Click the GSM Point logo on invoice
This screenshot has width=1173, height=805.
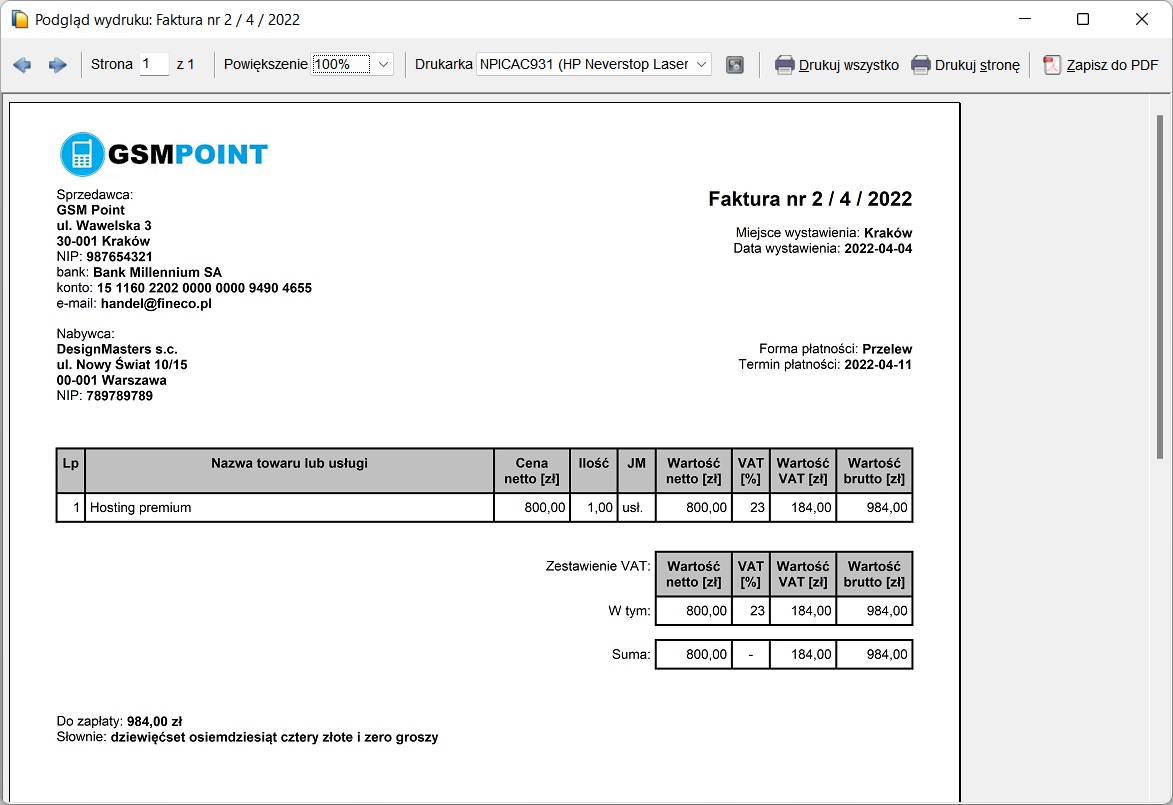pyautogui.click(x=164, y=154)
